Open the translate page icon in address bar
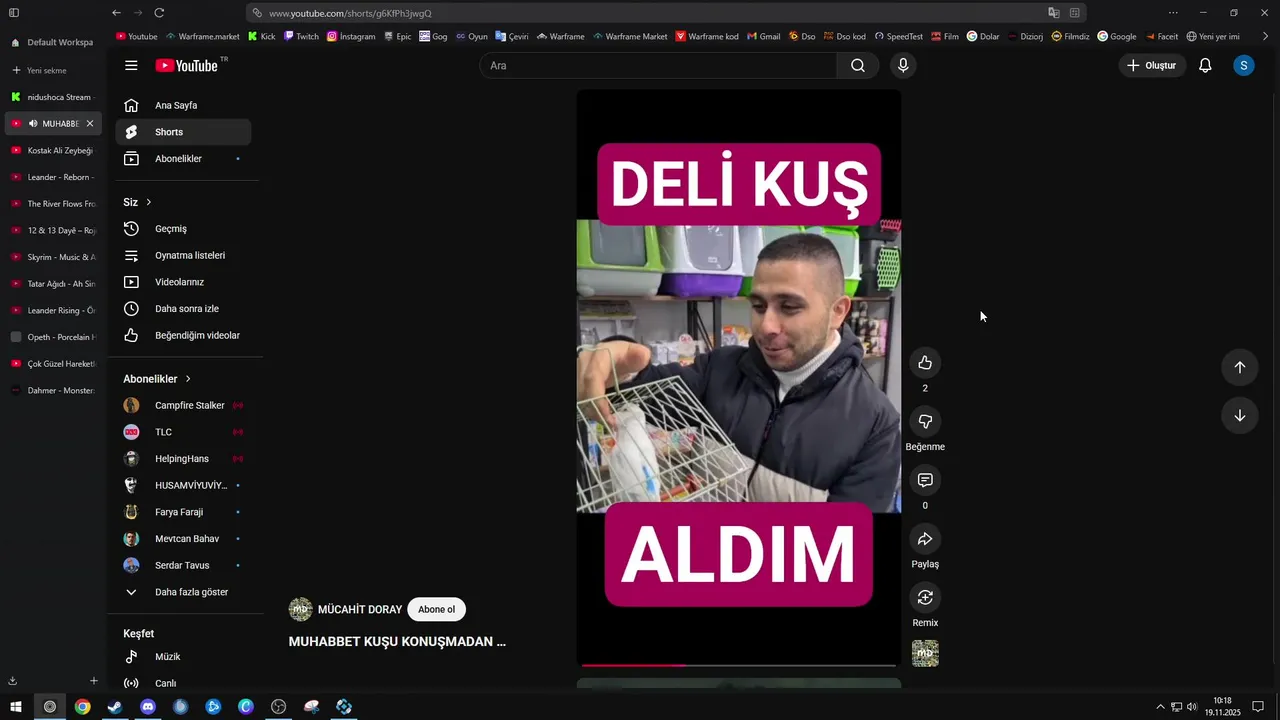The height and width of the screenshot is (720, 1280). click(1053, 13)
